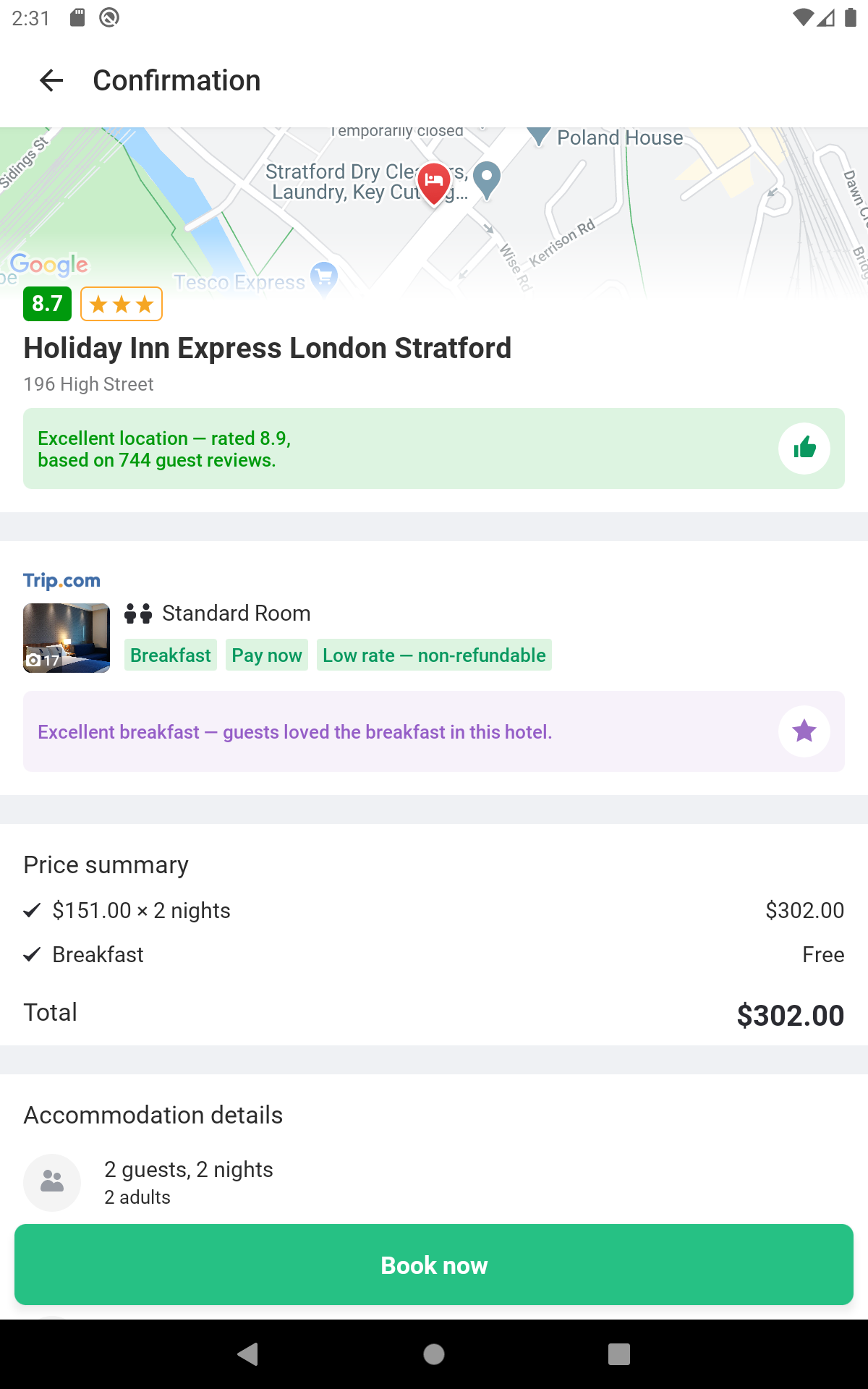The width and height of the screenshot is (868, 1389).
Task: Open the Standard Room photo thumbnail
Action: (x=67, y=638)
